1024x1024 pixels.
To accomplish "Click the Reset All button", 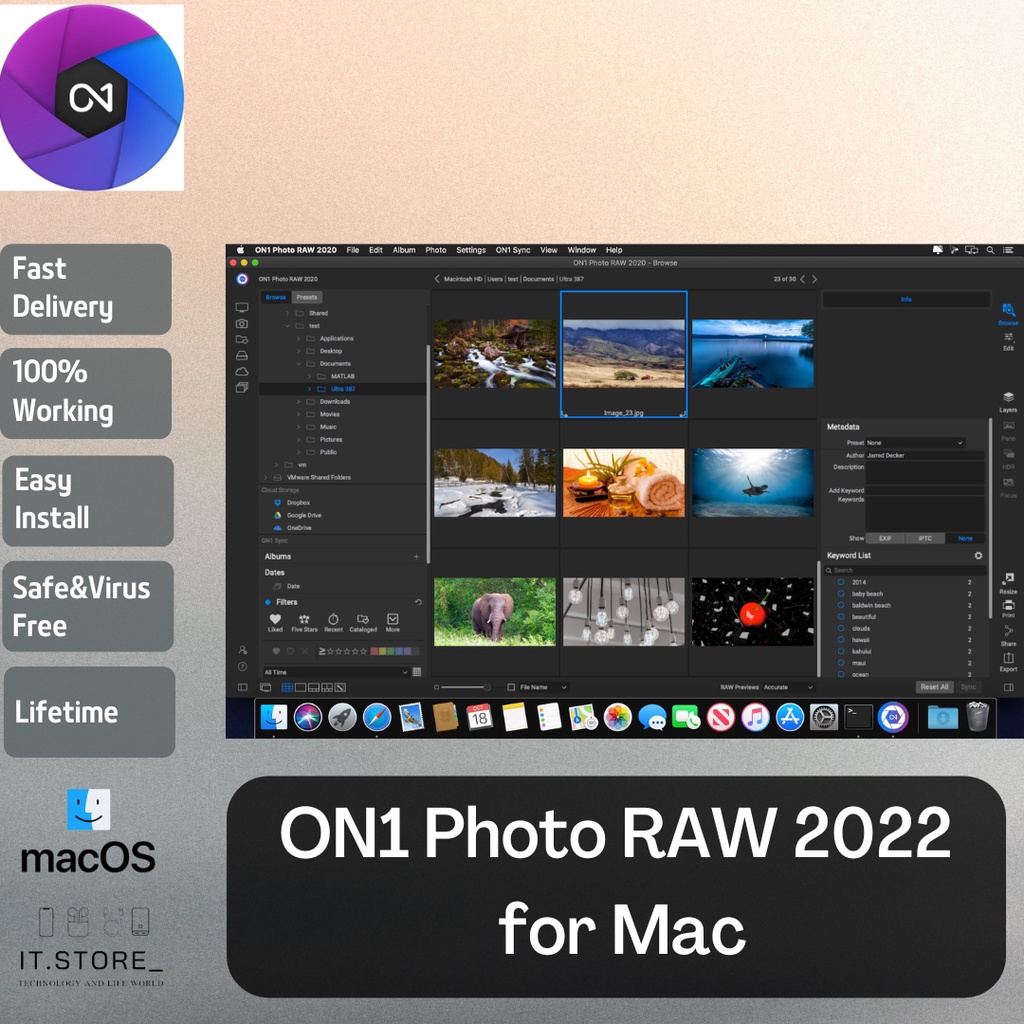I will [934, 685].
